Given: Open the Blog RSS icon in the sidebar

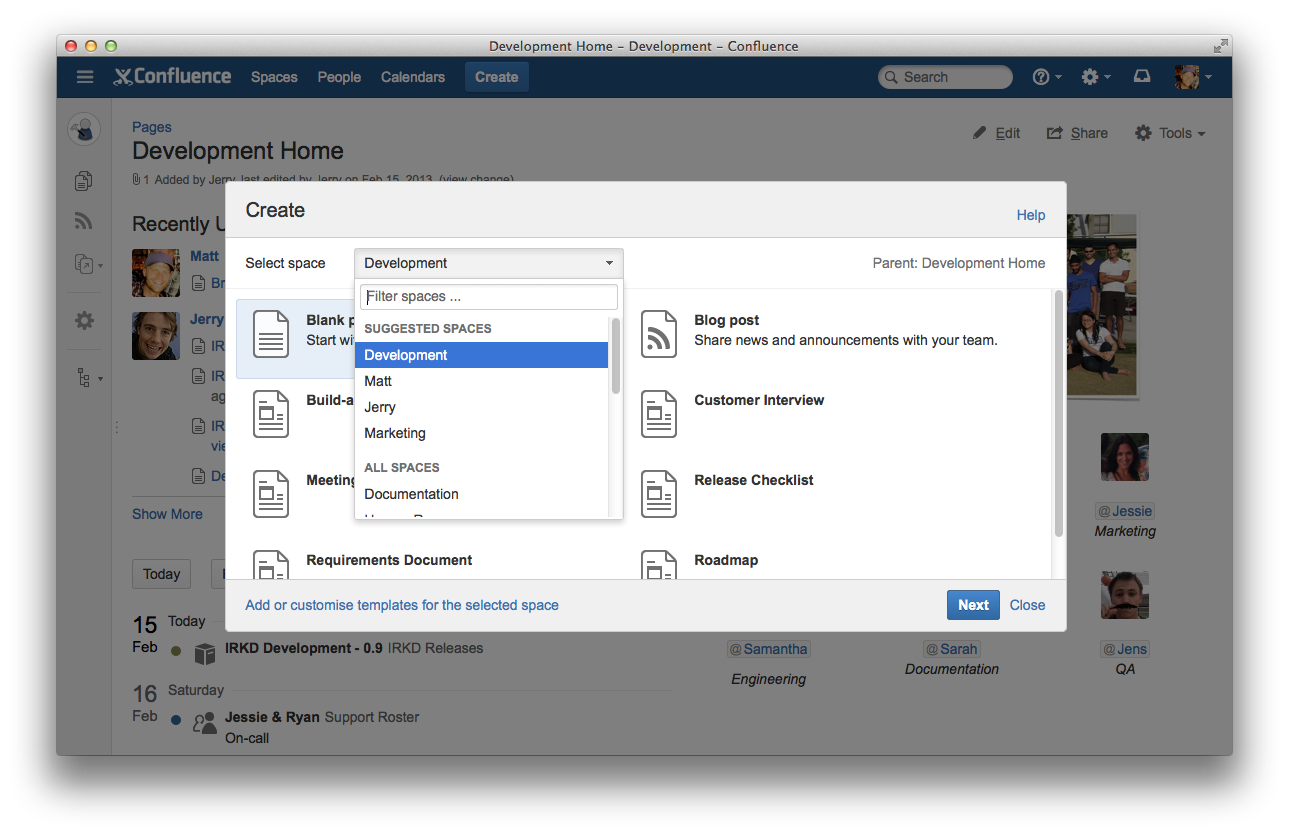Looking at the screenshot, I should tap(84, 222).
